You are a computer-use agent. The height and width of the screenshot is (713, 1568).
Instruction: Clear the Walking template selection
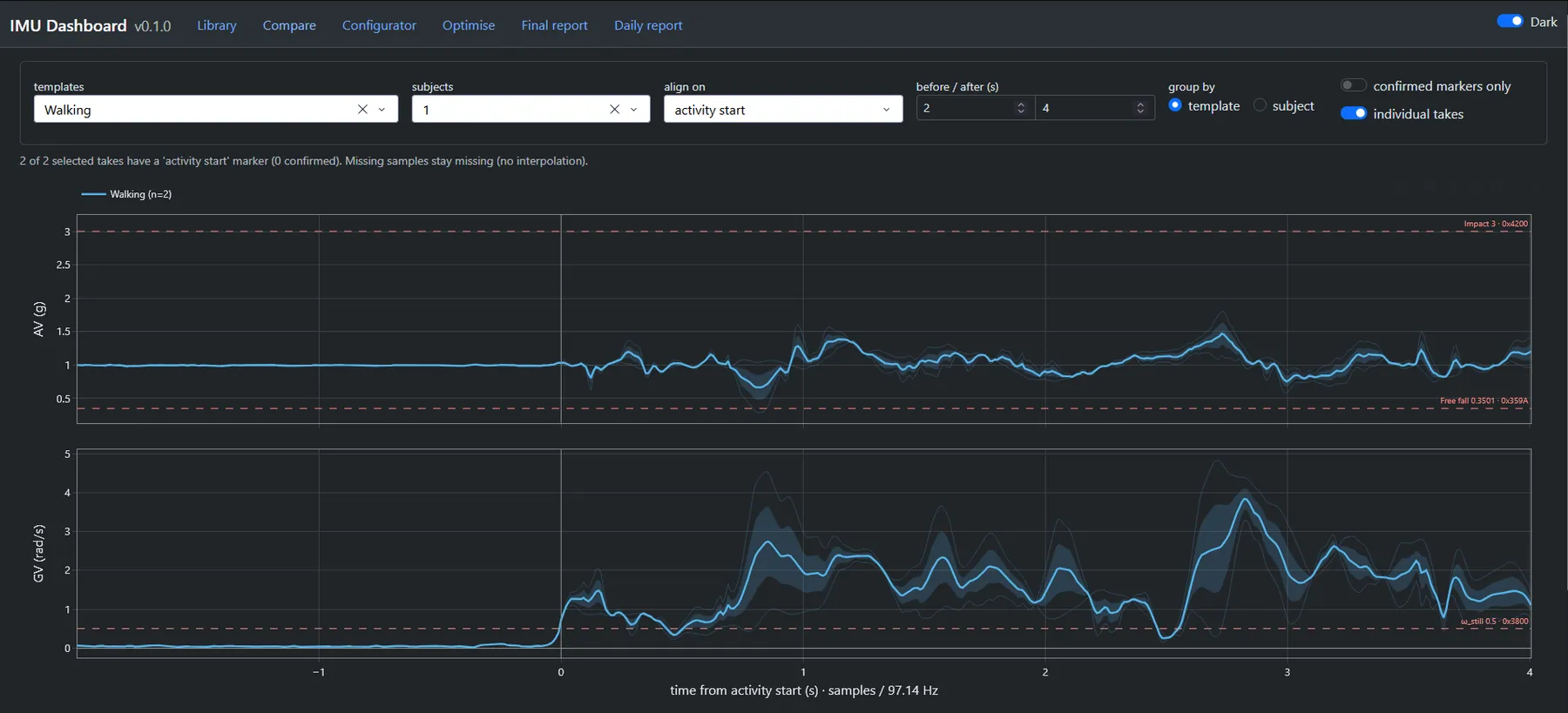pyautogui.click(x=362, y=110)
